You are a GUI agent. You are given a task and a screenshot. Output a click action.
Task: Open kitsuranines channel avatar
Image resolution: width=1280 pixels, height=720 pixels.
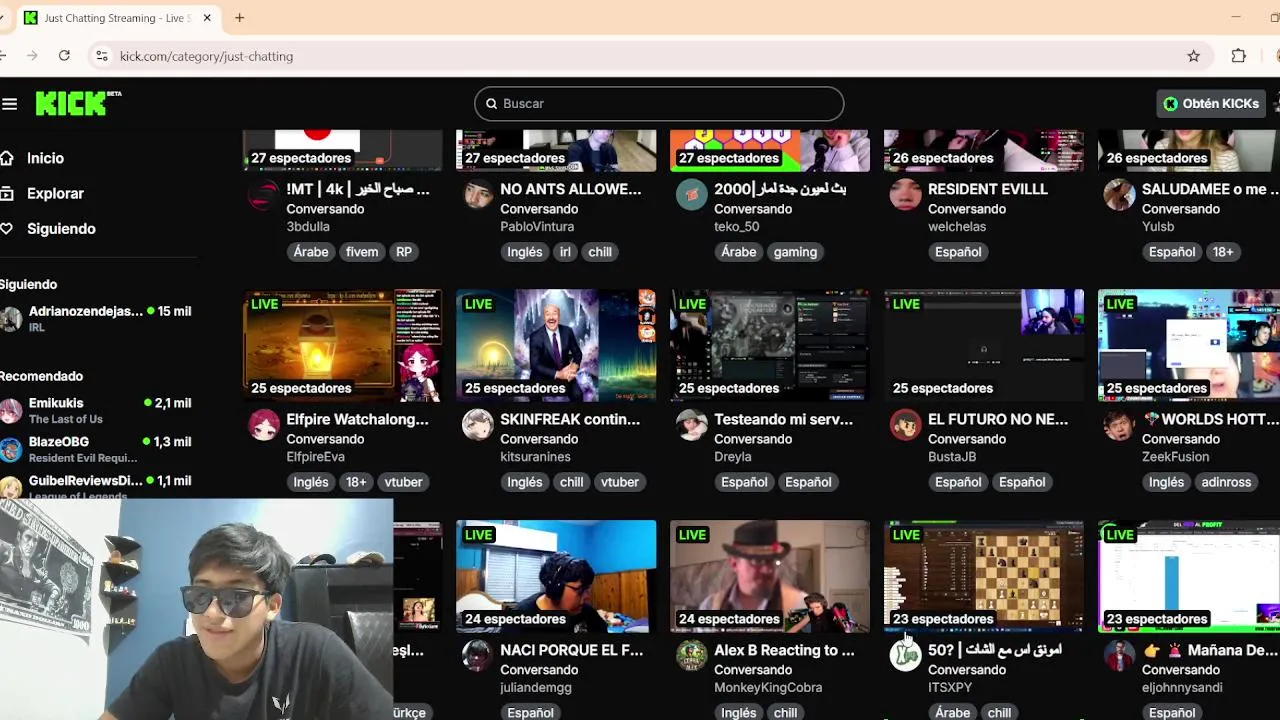click(x=478, y=425)
